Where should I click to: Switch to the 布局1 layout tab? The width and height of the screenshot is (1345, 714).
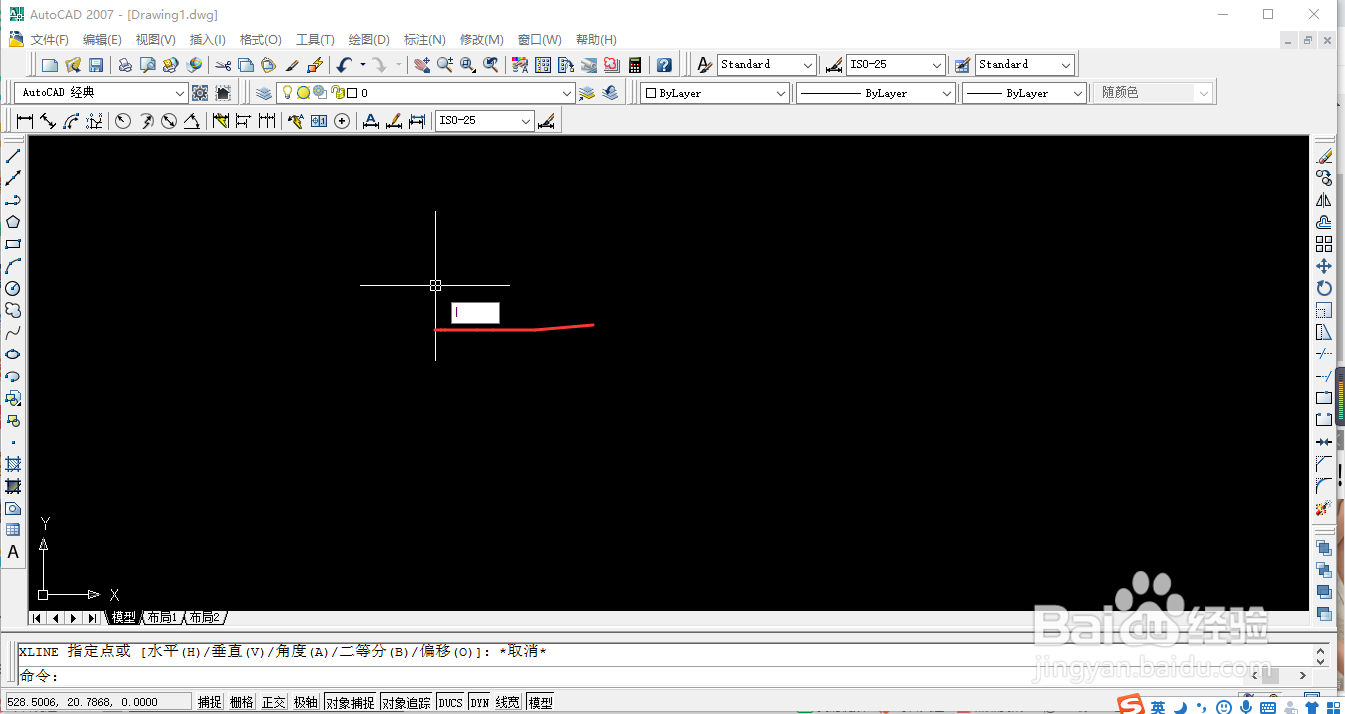tap(162, 618)
